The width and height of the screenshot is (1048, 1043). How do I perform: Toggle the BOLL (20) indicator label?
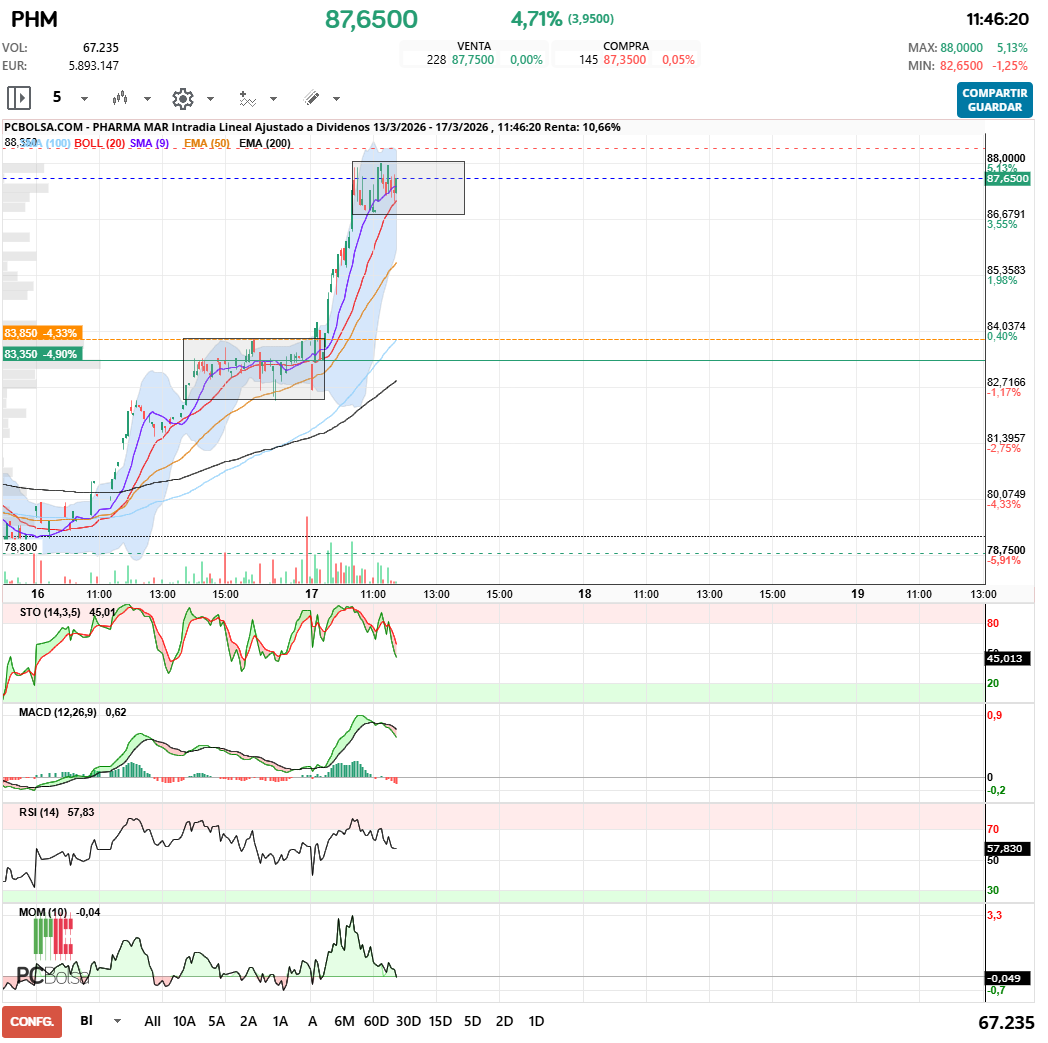click(x=100, y=143)
